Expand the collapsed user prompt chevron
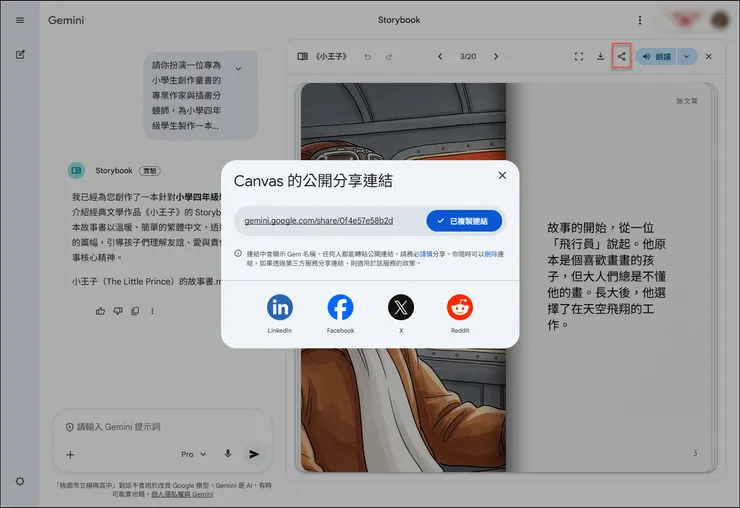The height and width of the screenshot is (508, 740). (x=238, y=69)
